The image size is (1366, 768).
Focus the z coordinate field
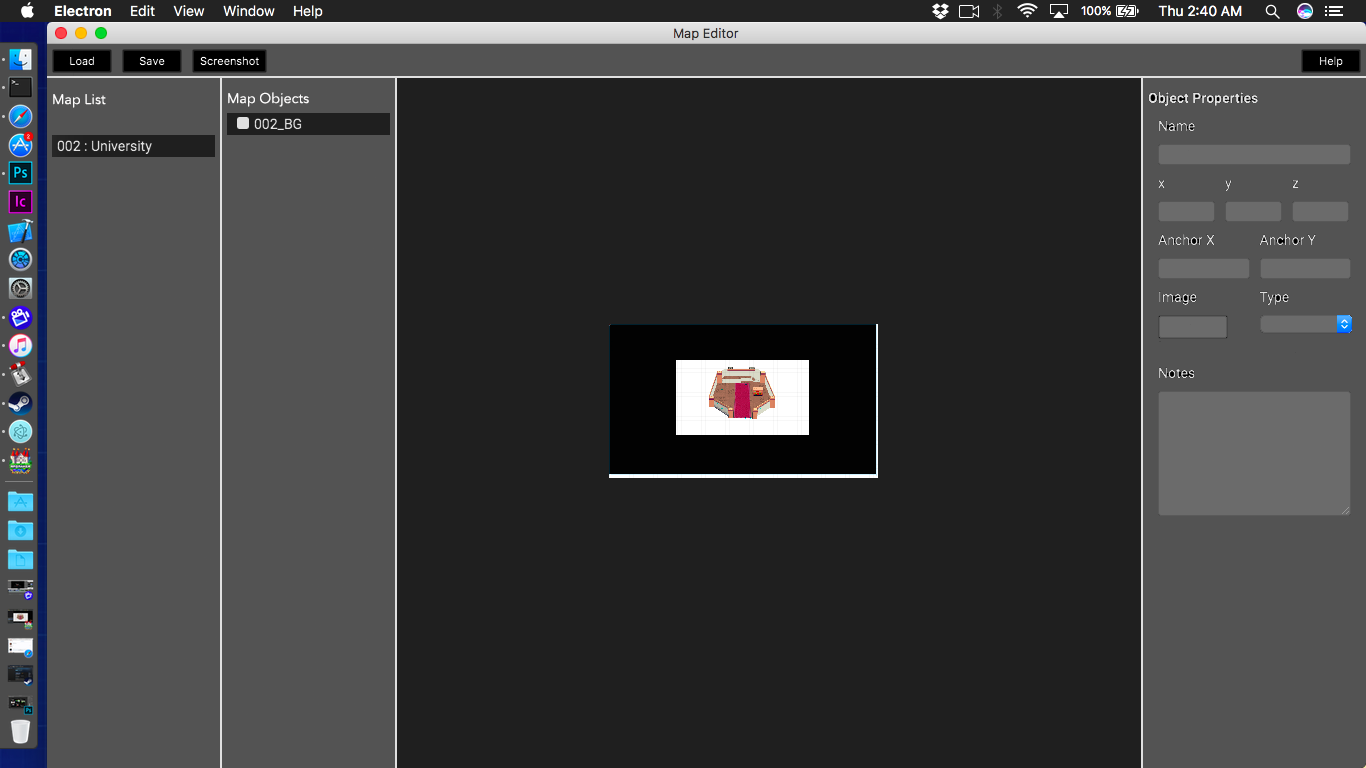1320,211
